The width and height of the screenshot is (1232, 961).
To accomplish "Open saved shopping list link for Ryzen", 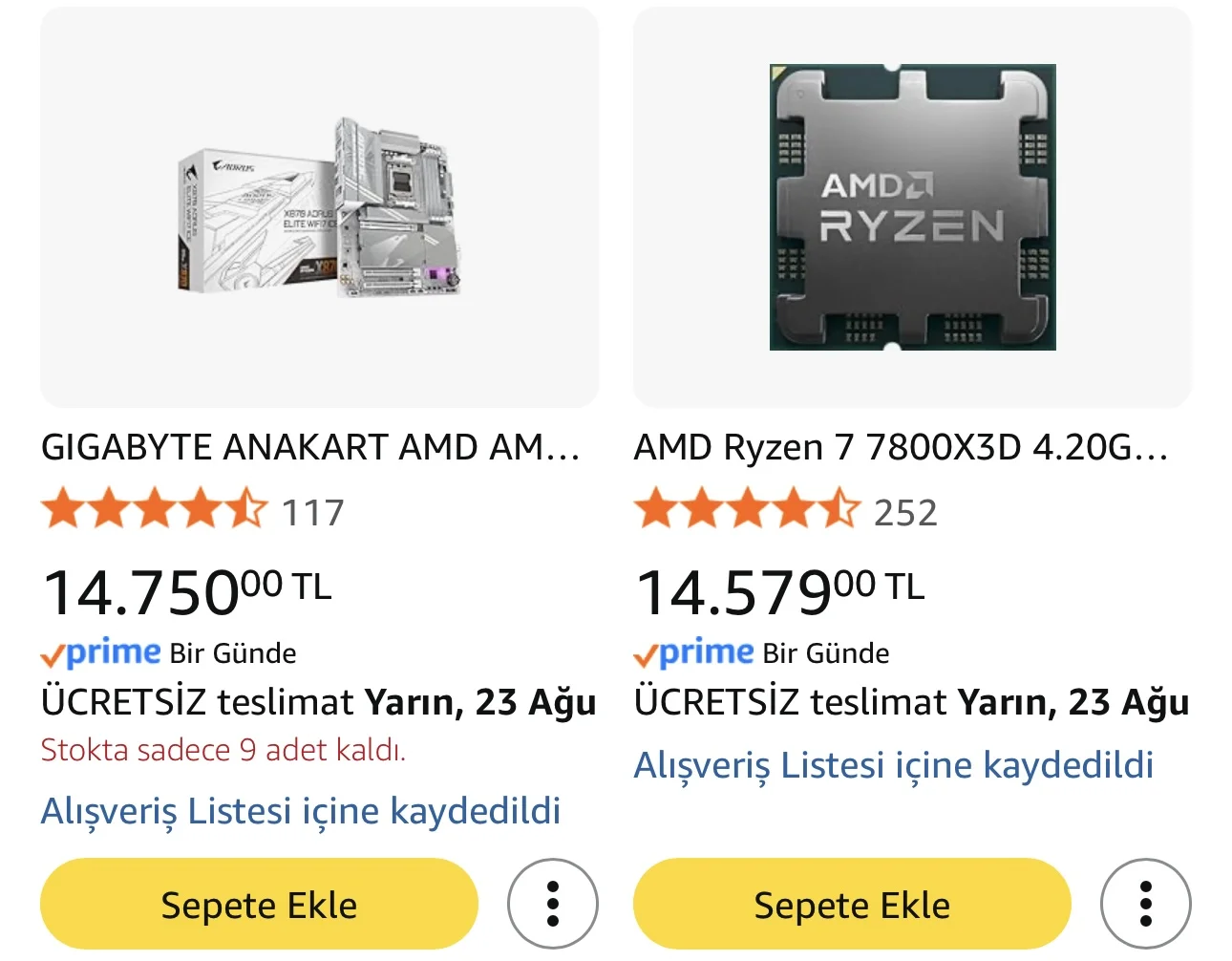I will 894,765.
